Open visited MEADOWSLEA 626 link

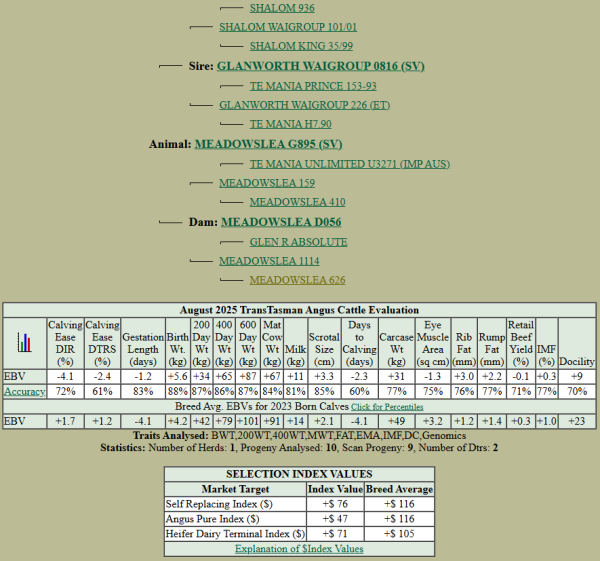coord(297,280)
